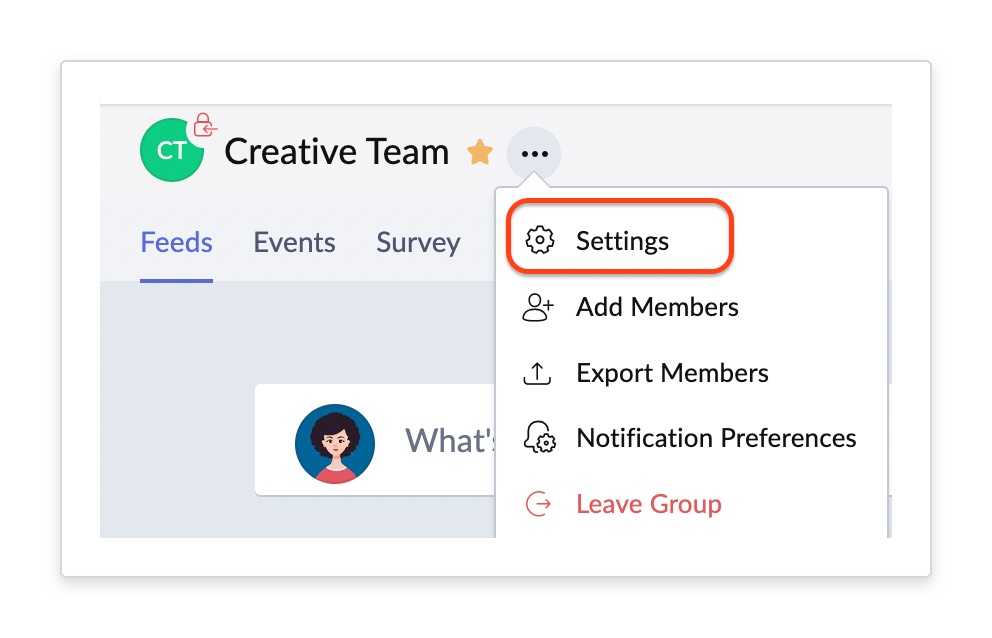992x638 pixels.
Task: Open Settings from the menu
Action: 622,241
